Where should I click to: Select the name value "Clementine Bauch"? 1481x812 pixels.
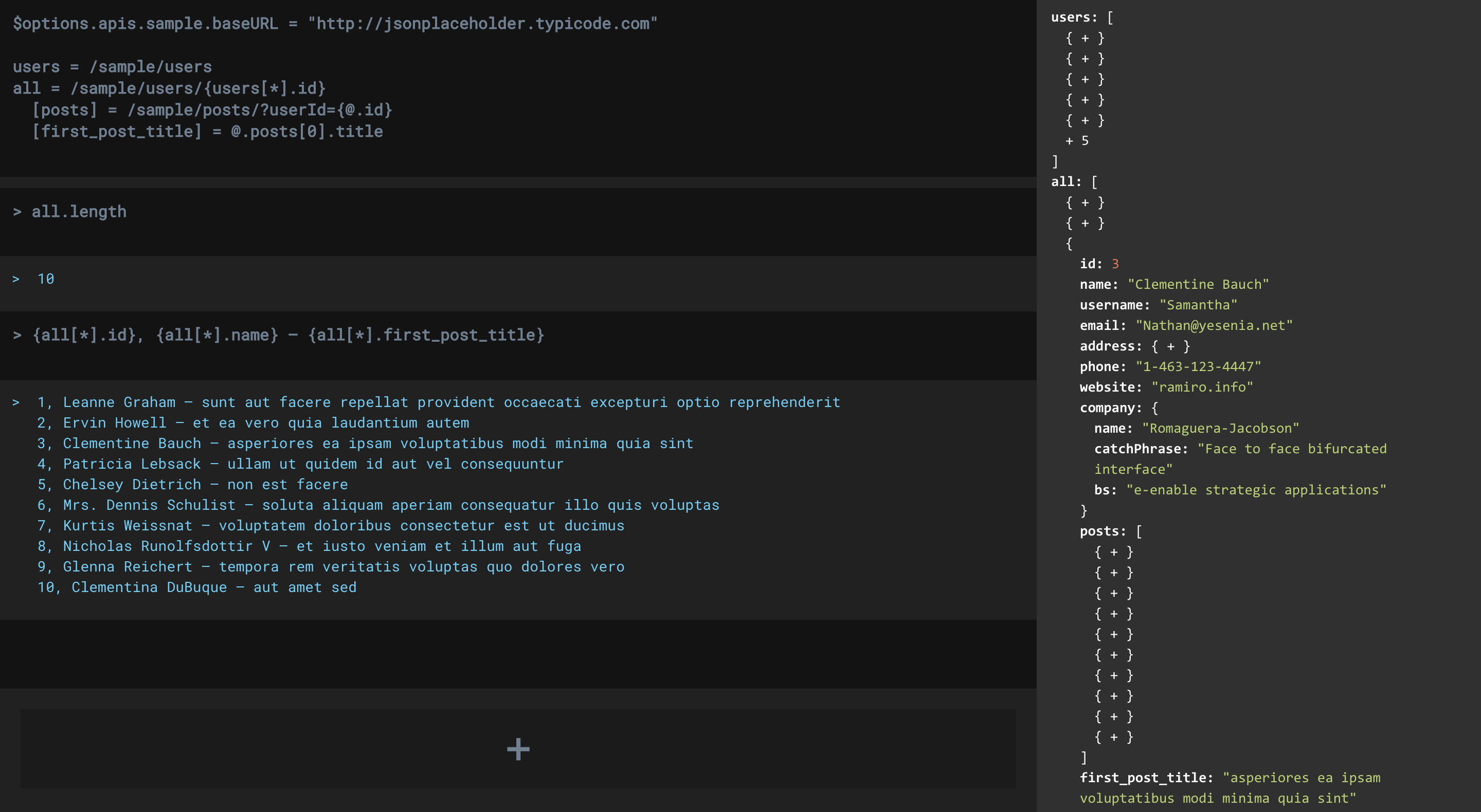click(1198, 285)
